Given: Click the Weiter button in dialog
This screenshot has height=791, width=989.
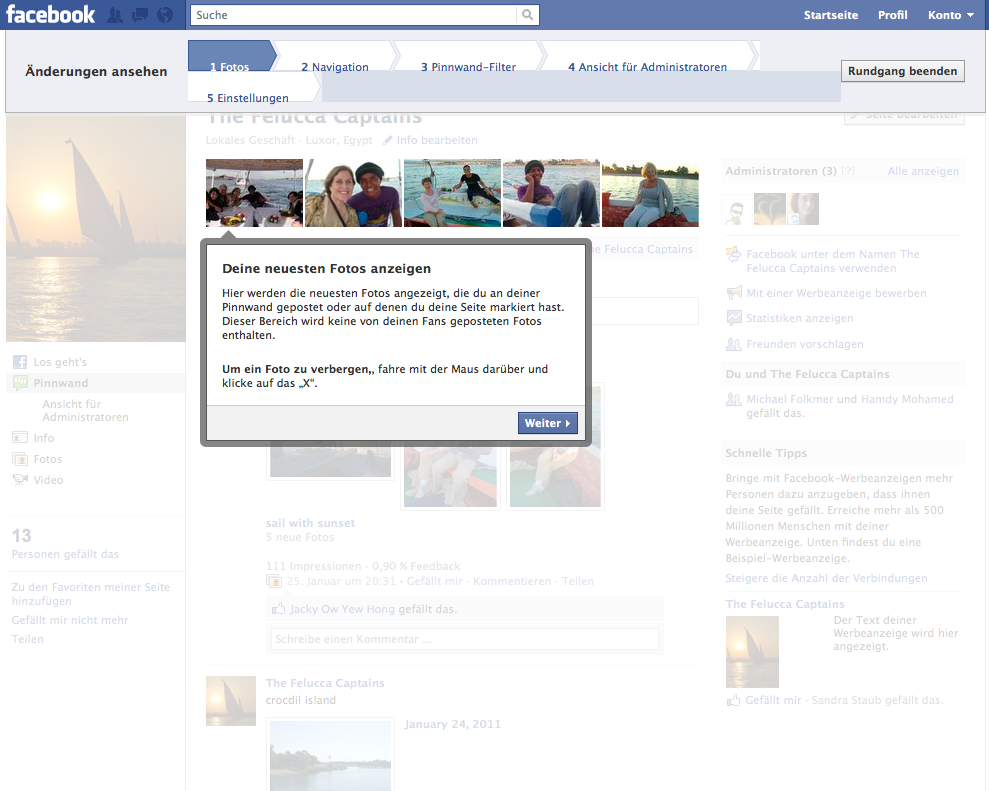Looking at the screenshot, I should pyautogui.click(x=547, y=423).
